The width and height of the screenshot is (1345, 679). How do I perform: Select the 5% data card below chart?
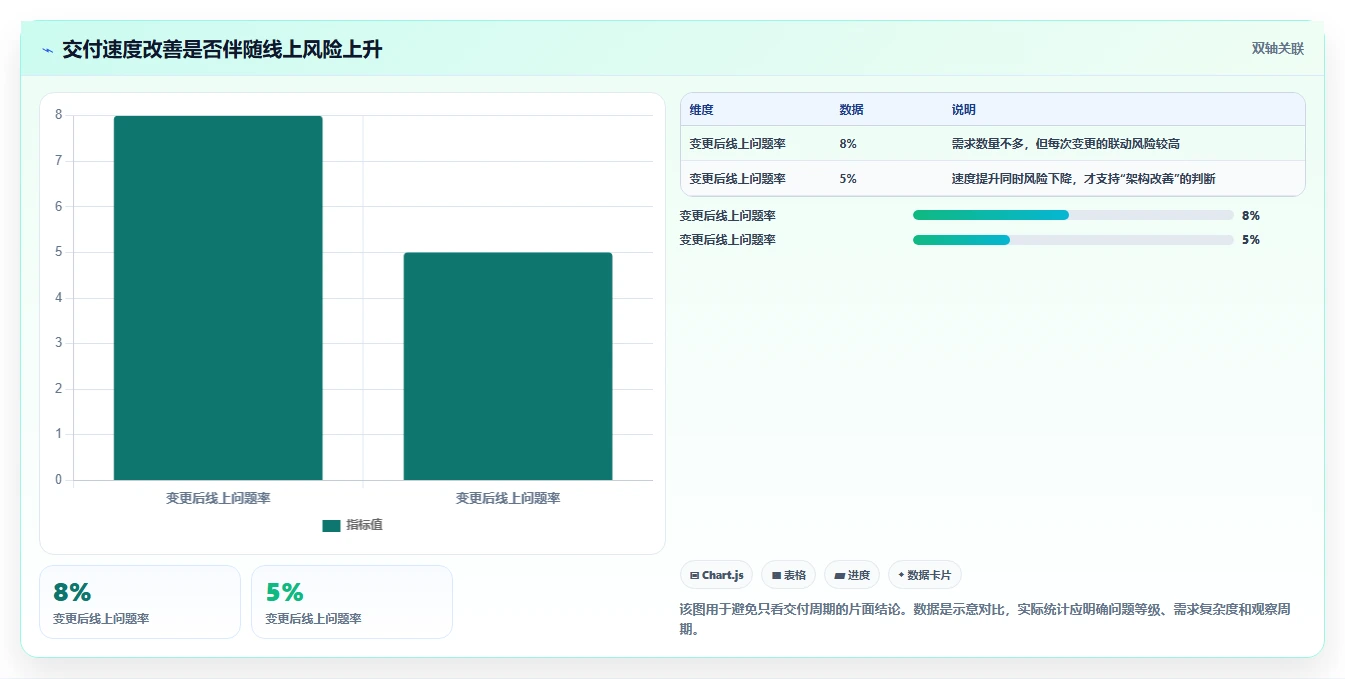pyautogui.click(x=352, y=602)
